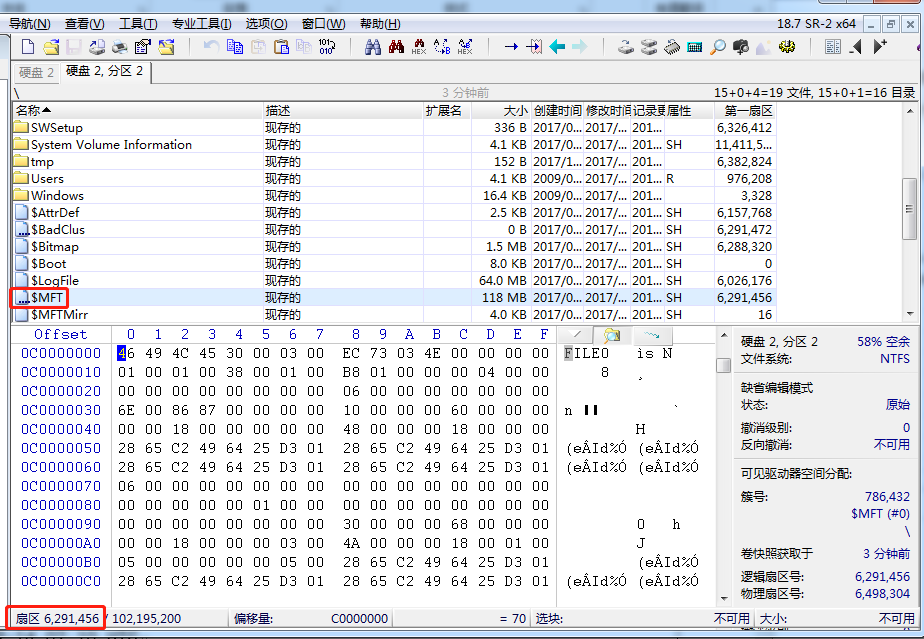This screenshot has height=639, width=924.
Task: Sort by the 第一扇区 column header
Action: 744,110
